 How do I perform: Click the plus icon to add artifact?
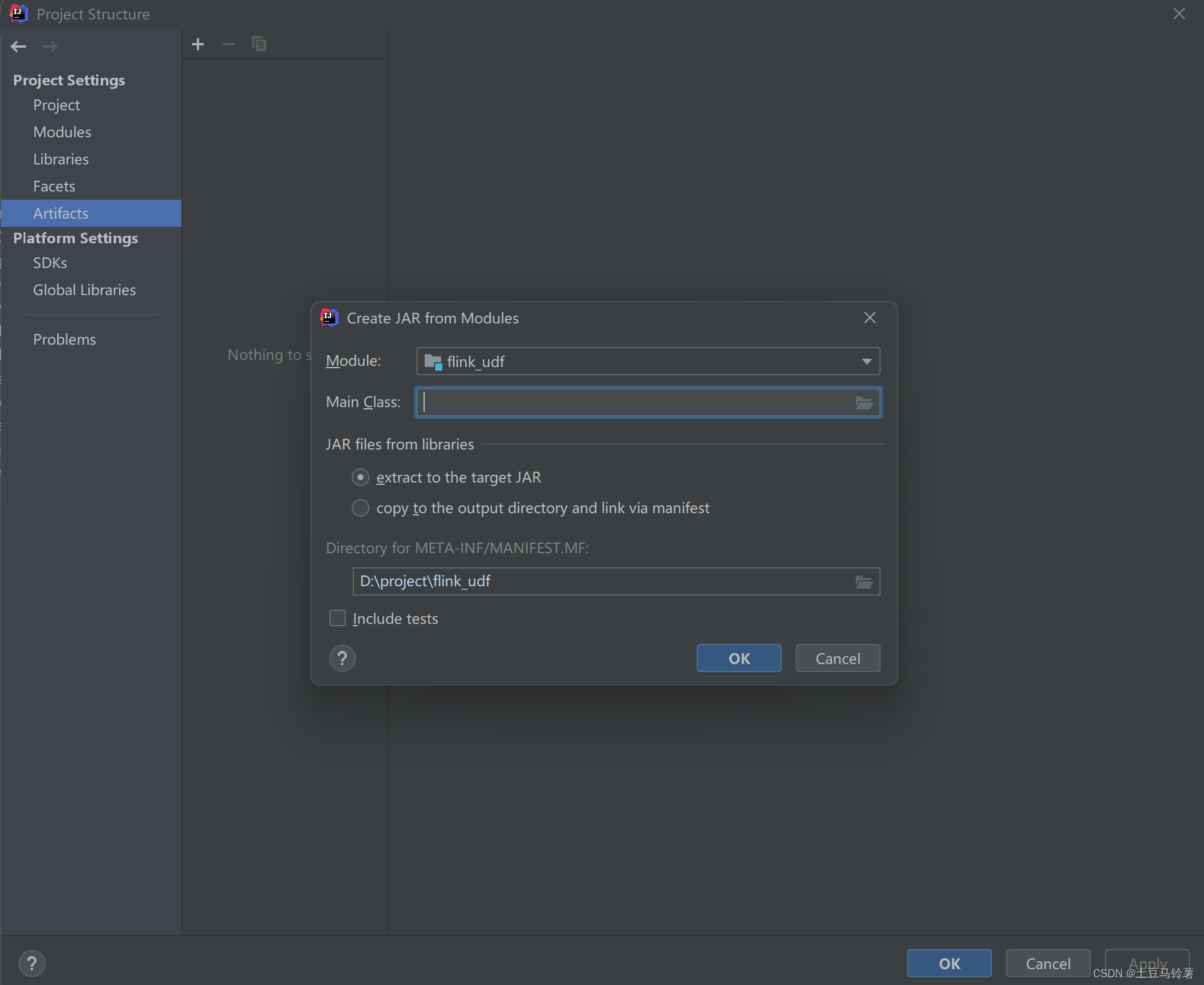tap(198, 44)
